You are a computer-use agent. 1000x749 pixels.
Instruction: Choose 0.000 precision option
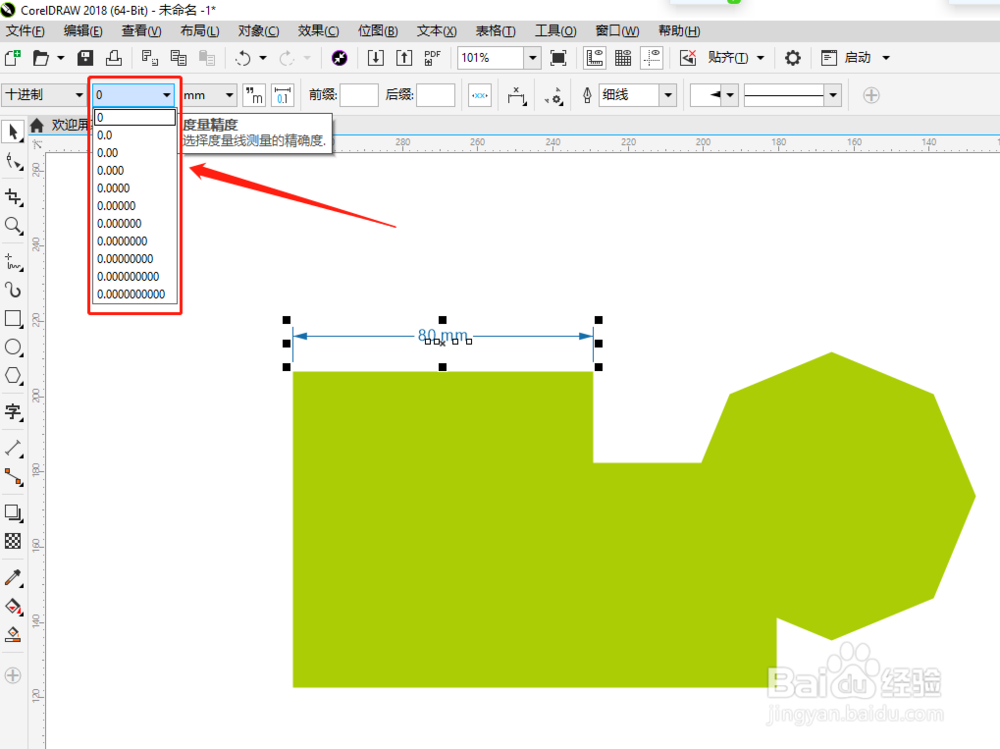(x=135, y=171)
